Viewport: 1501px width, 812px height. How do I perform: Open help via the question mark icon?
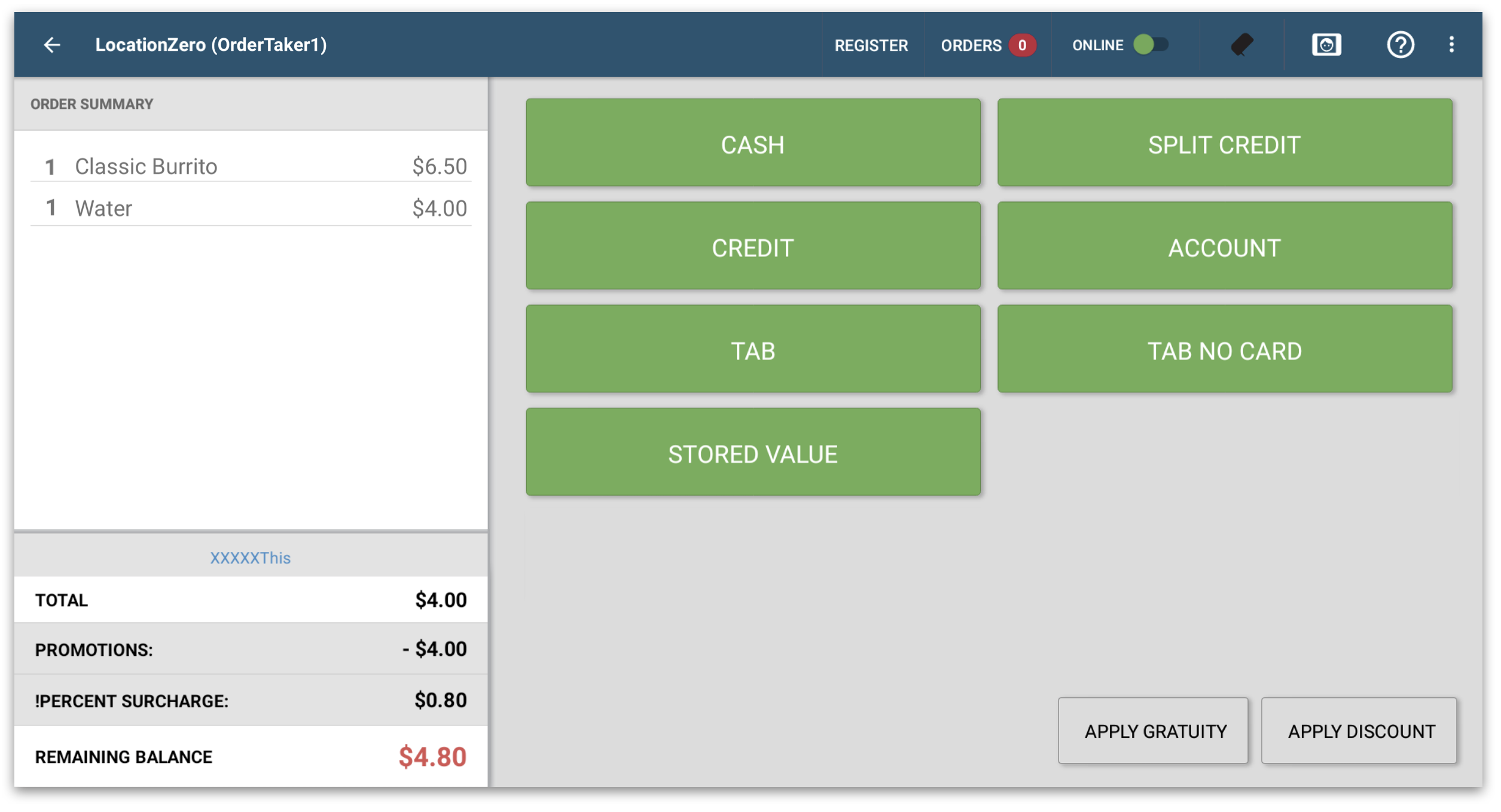1400,45
